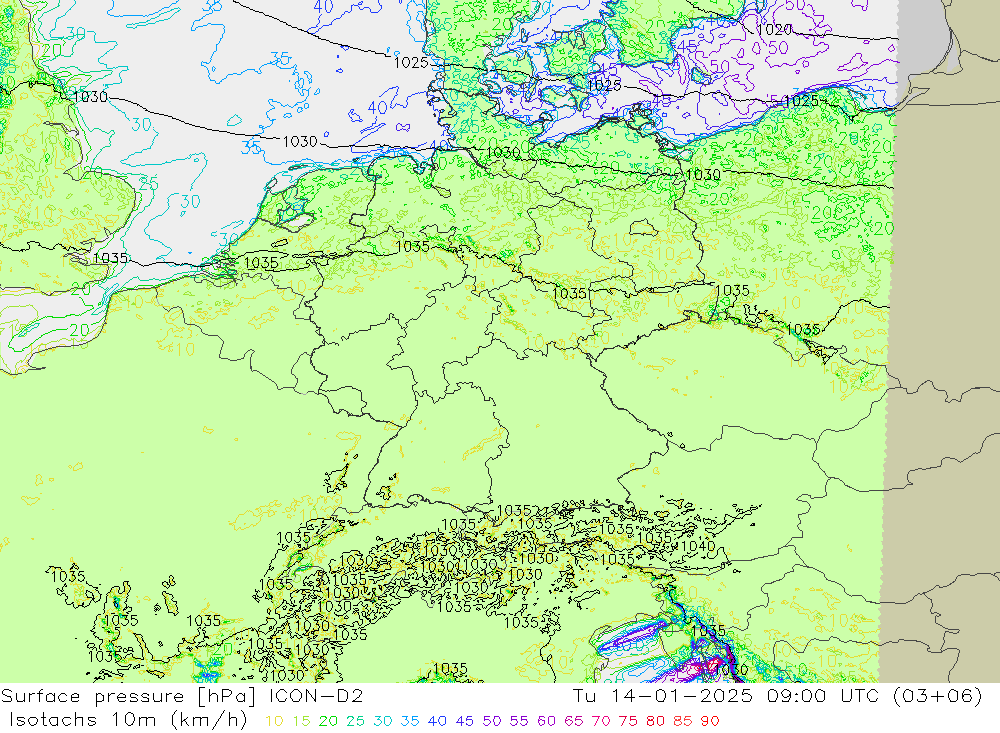Select the 85 value in isotach legend
1000x733 pixels.
tap(683, 722)
